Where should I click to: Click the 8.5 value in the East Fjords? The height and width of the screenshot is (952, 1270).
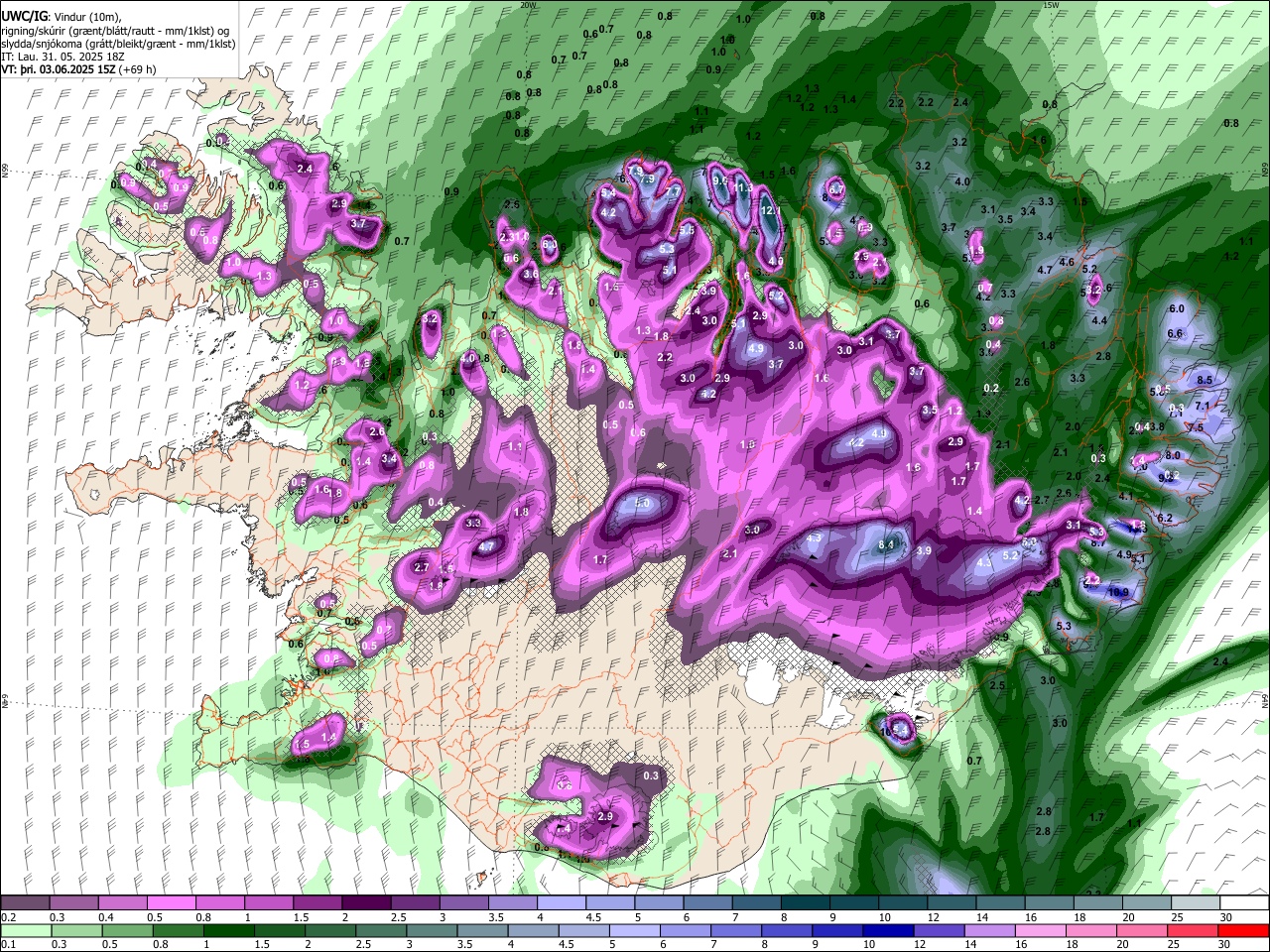[1206, 380]
